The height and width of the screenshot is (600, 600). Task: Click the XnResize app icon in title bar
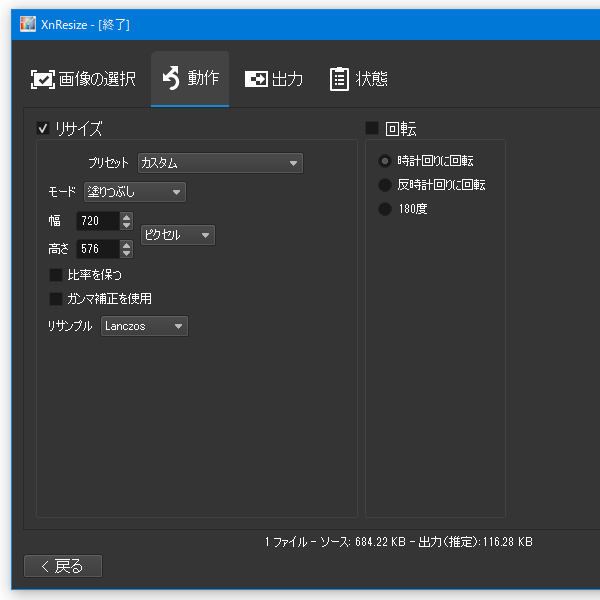(x=28, y=24)
